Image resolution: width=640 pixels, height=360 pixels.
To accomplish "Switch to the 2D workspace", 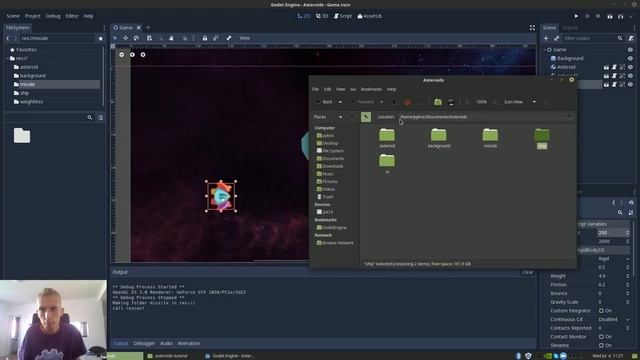I will click(x=304, y=16).
